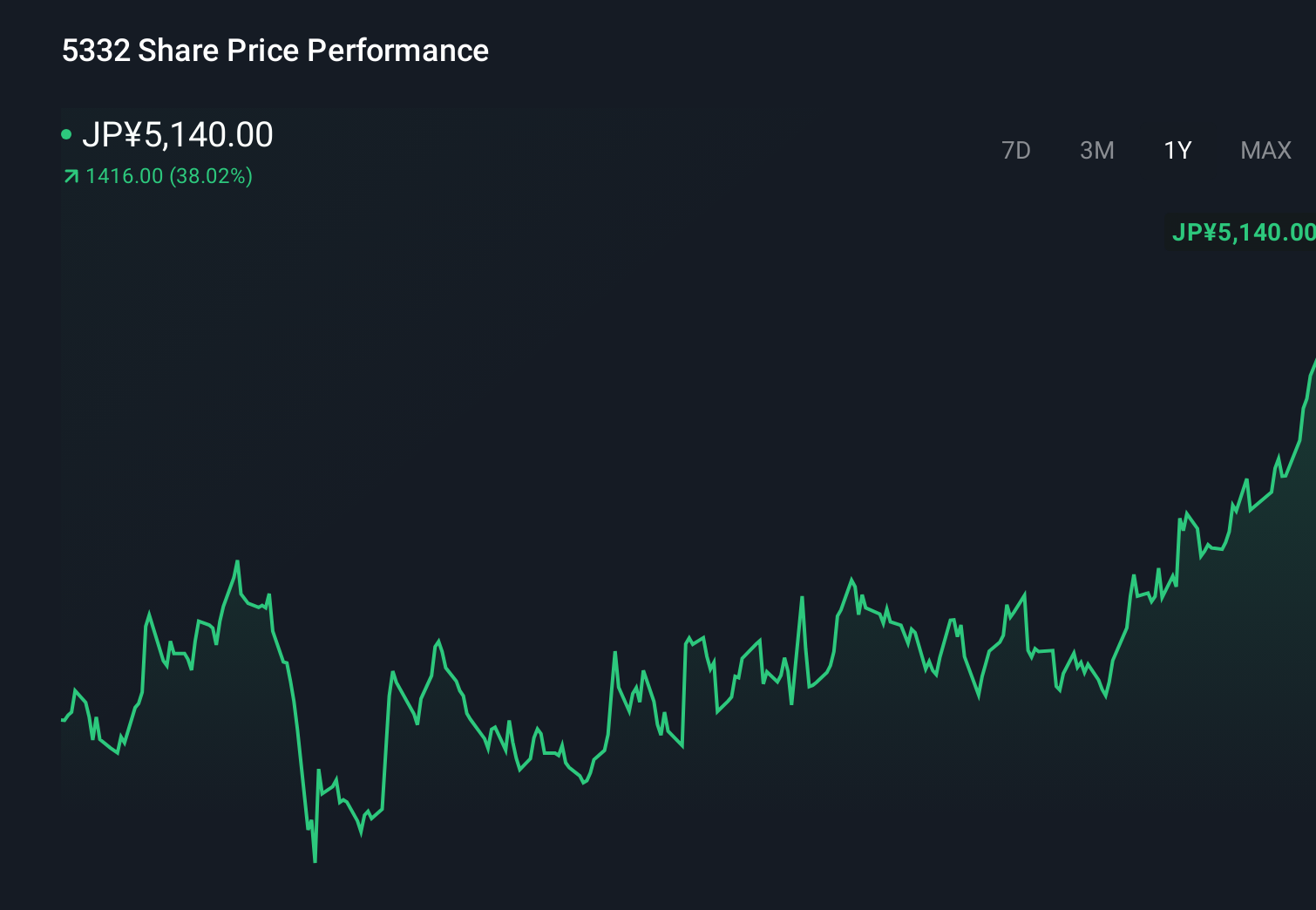Click the "5332" ticker number in the title
The image size is (1316, 910).
pos(96,51)
